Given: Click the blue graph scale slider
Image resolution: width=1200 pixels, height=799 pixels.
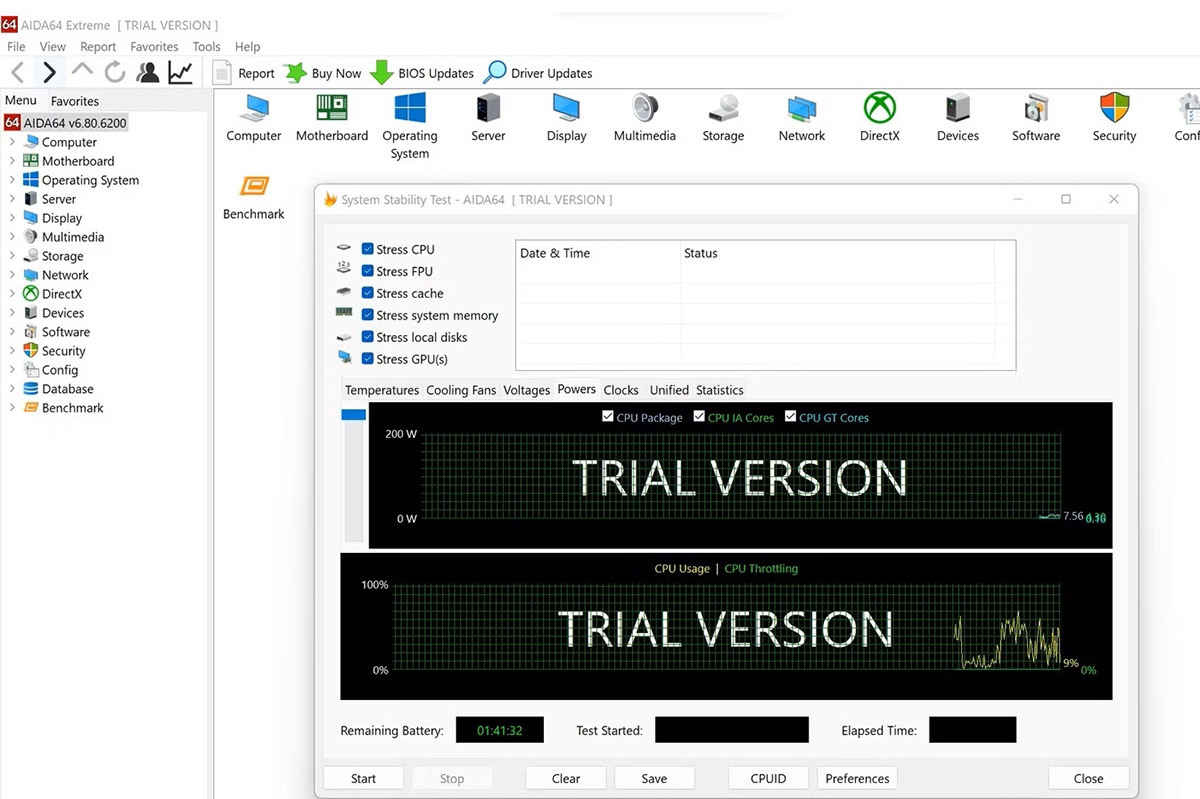Looking at the screenshot, I should [353, 414].
